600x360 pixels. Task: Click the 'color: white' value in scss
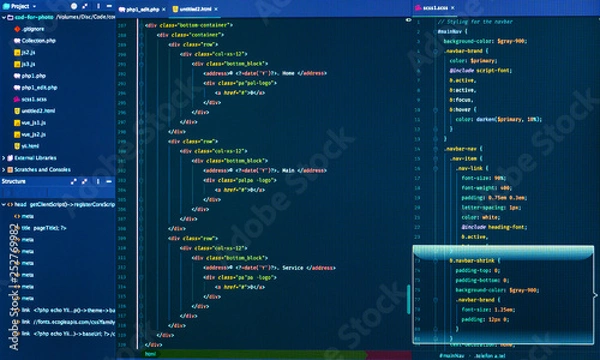coord(480,217)
